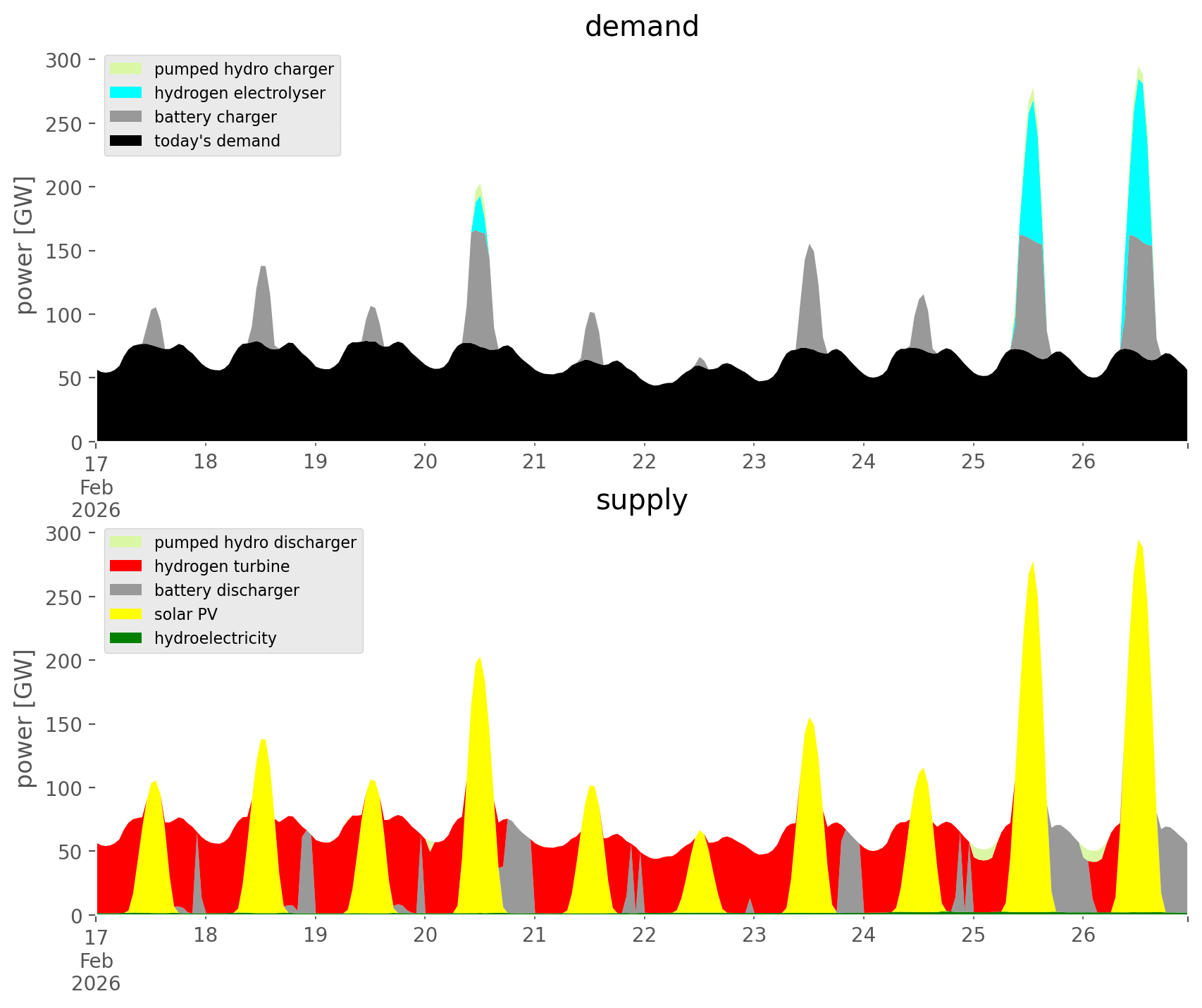Click the gray battery charger legend swatch
The image size is (1202, 1008).
[x=126, y=117]
